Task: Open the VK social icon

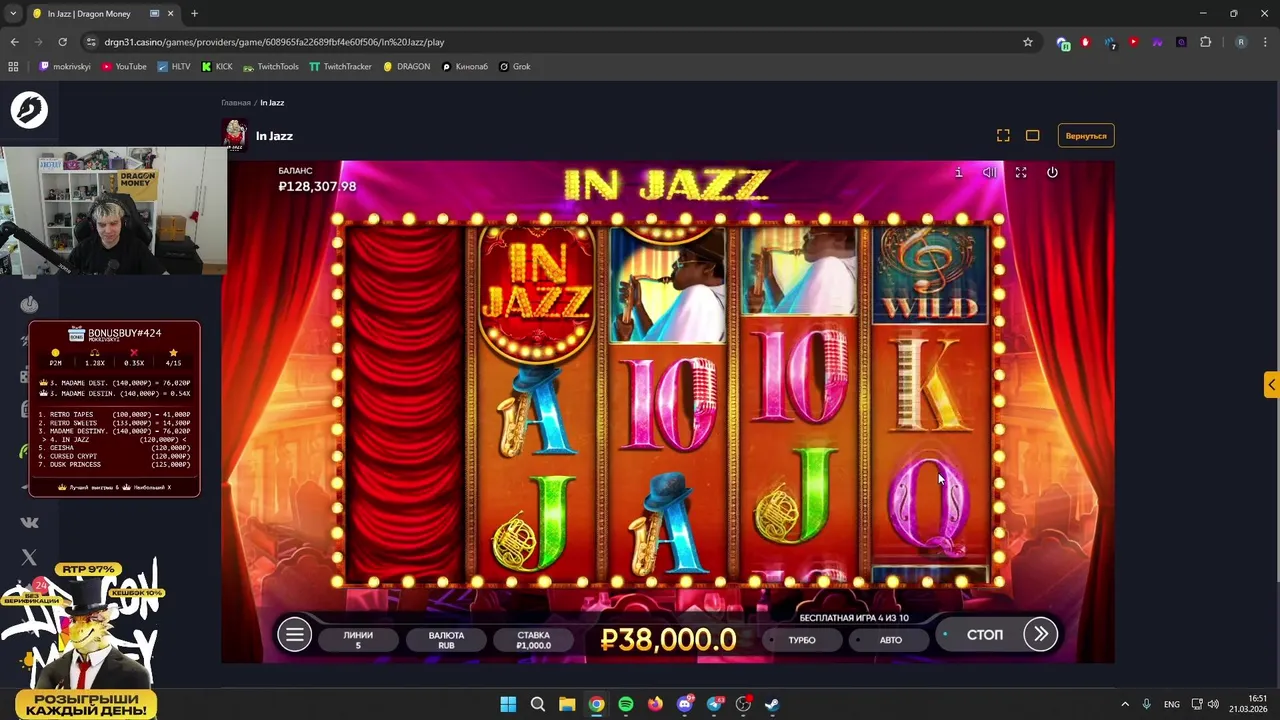Action: click(x=29, y=522)
